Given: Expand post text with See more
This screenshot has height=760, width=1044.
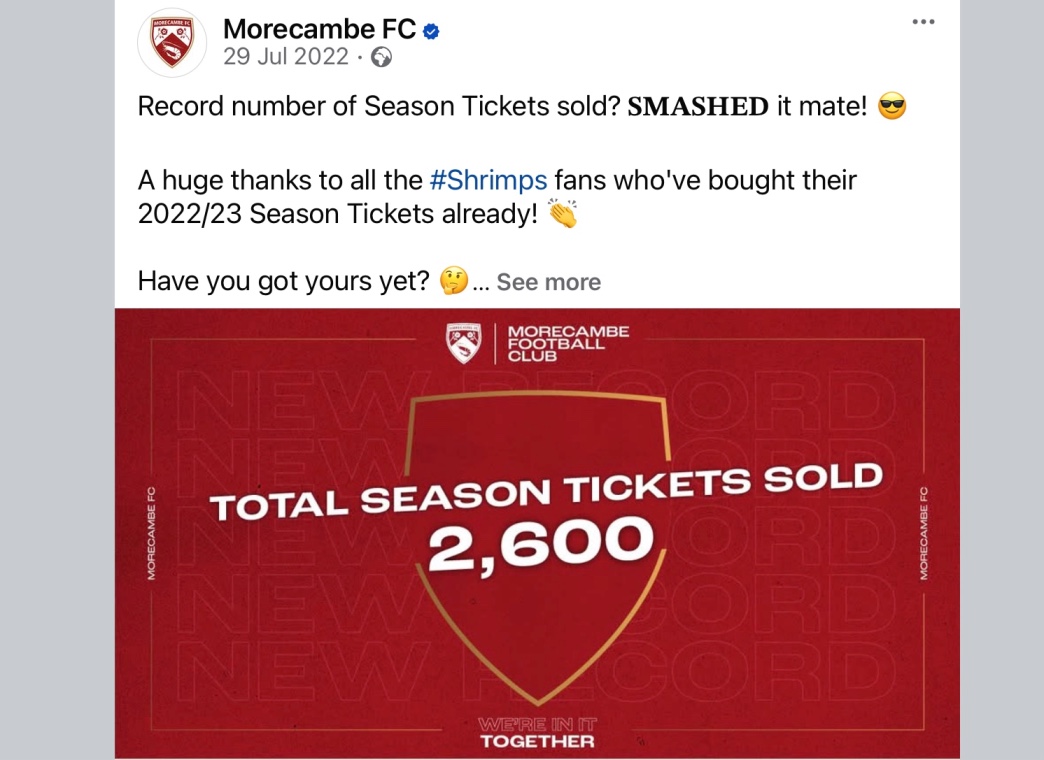Looking at the screenshot, I should 549,282.
